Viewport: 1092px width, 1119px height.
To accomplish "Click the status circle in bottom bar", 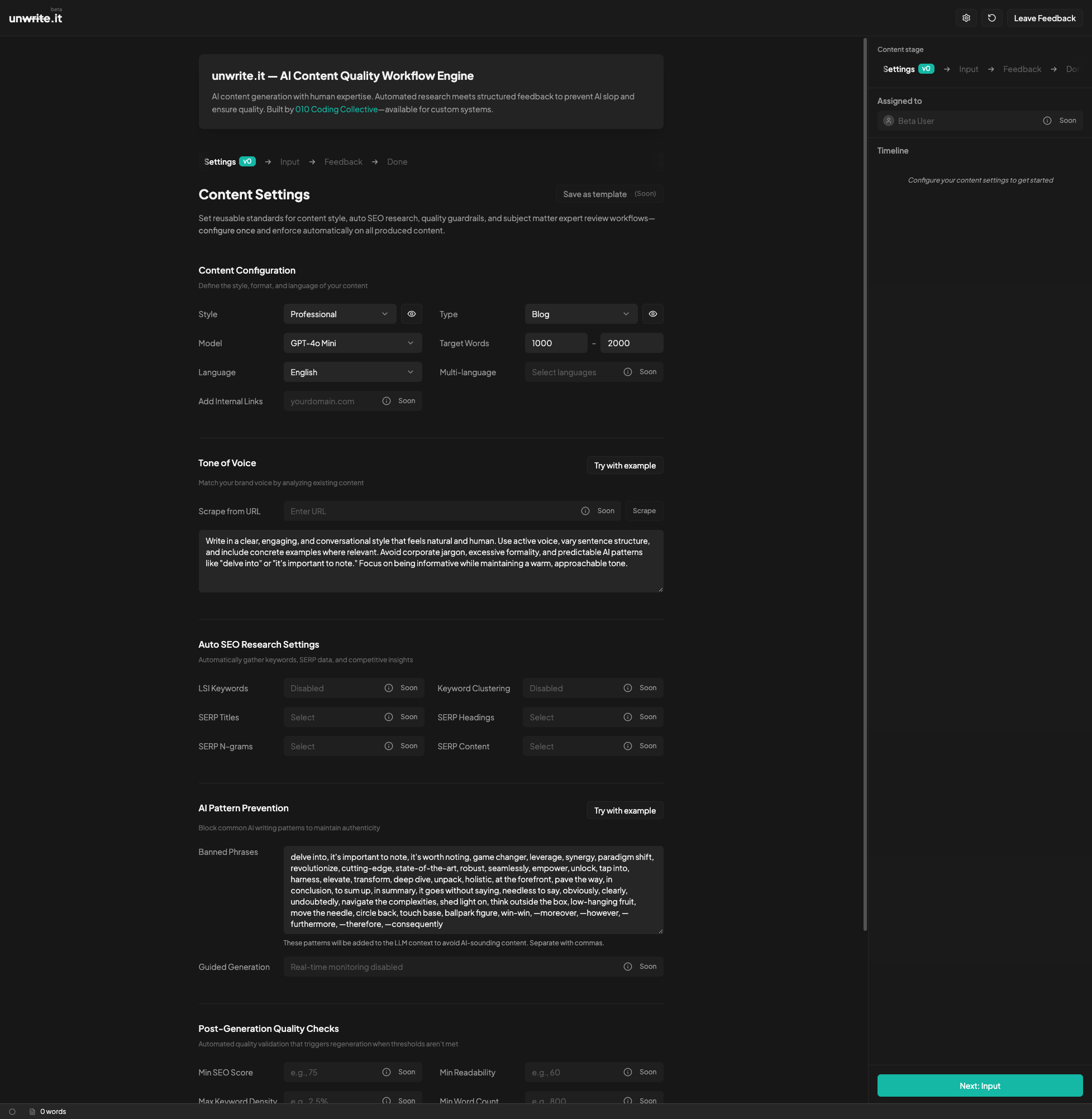I will (x=12, y=1112).
